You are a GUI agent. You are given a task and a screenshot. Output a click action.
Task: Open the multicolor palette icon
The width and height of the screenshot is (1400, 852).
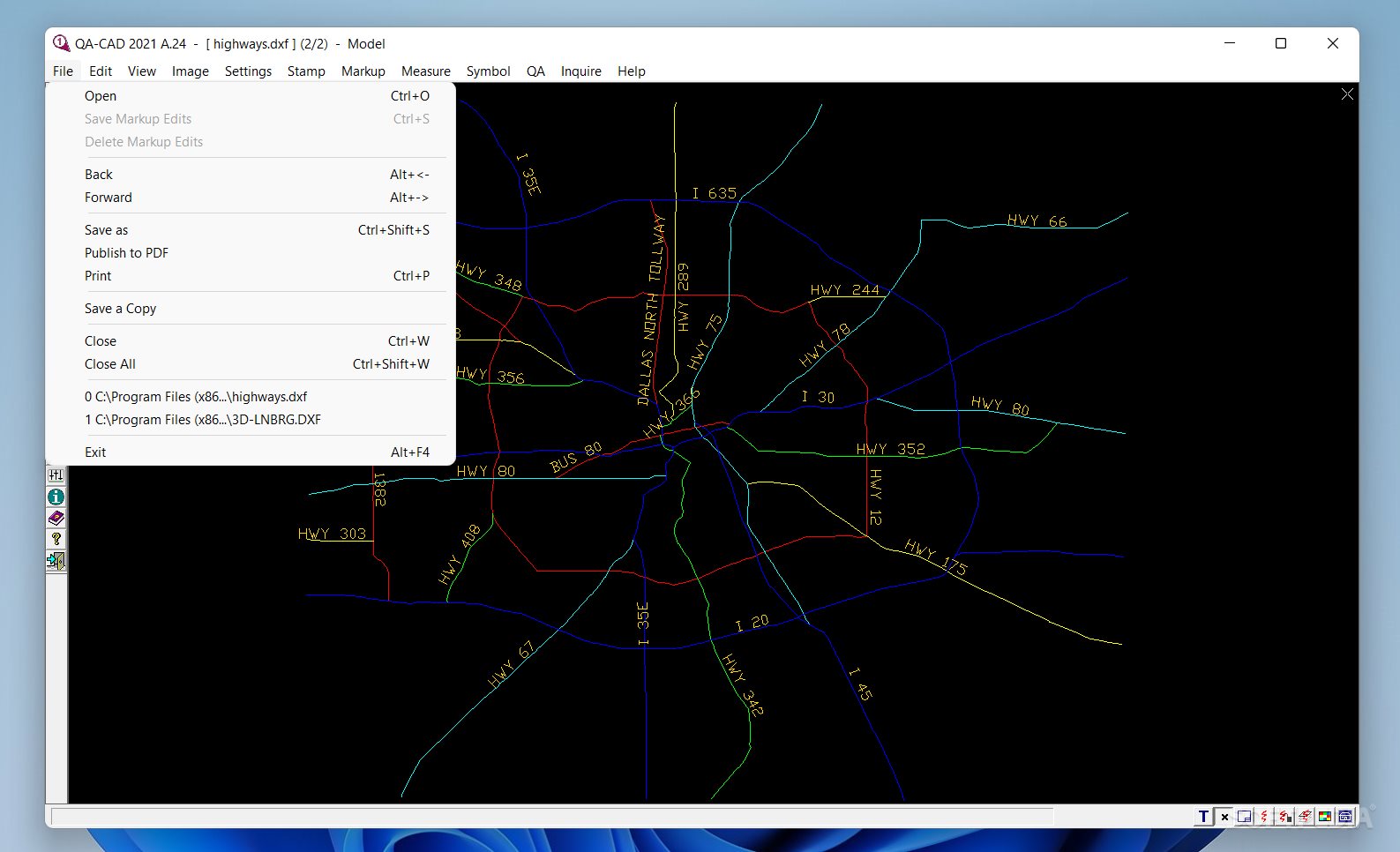pyautogui.click(x=1325, y=817)
